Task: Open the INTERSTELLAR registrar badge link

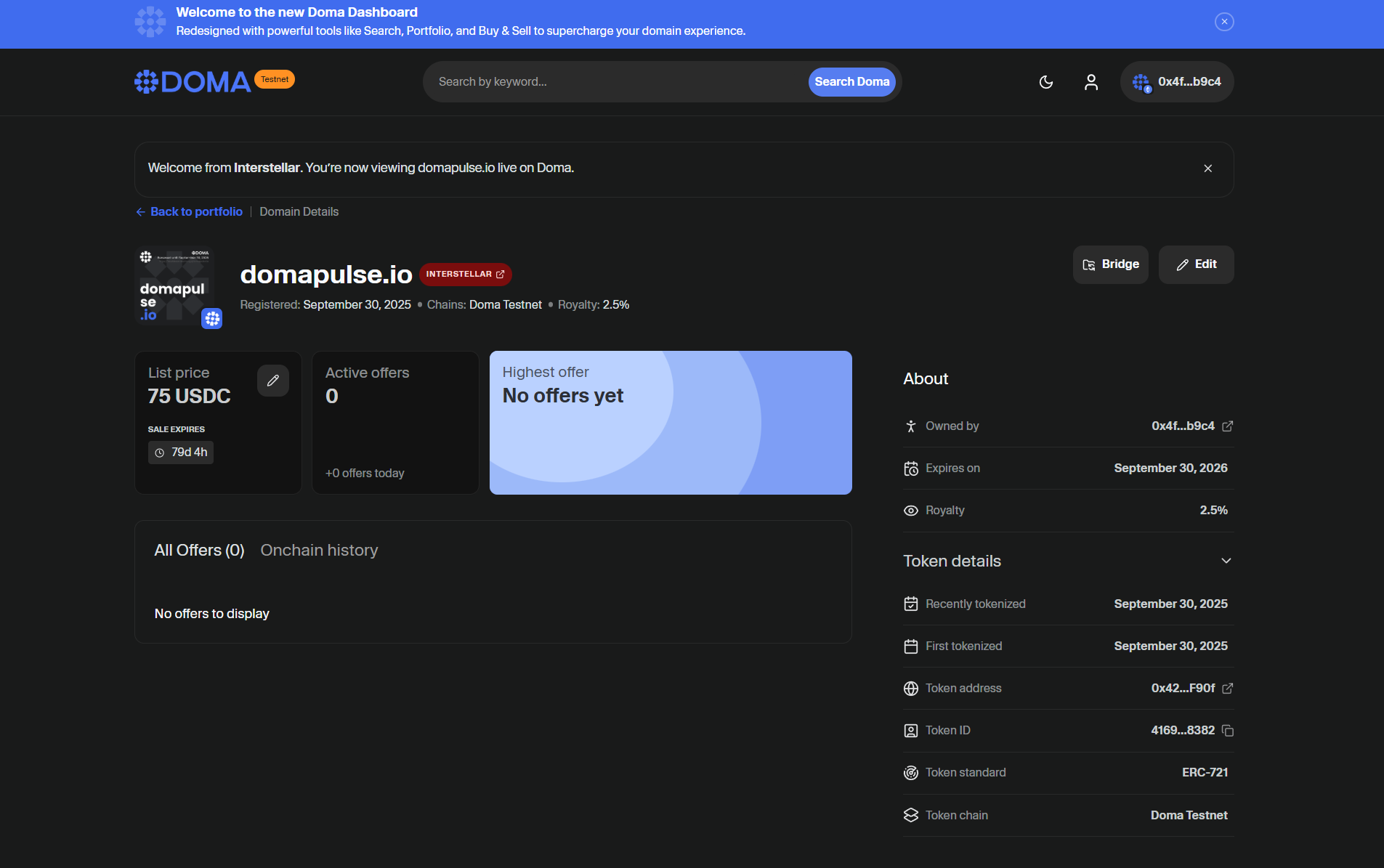Action: click(x=465, y=275)
